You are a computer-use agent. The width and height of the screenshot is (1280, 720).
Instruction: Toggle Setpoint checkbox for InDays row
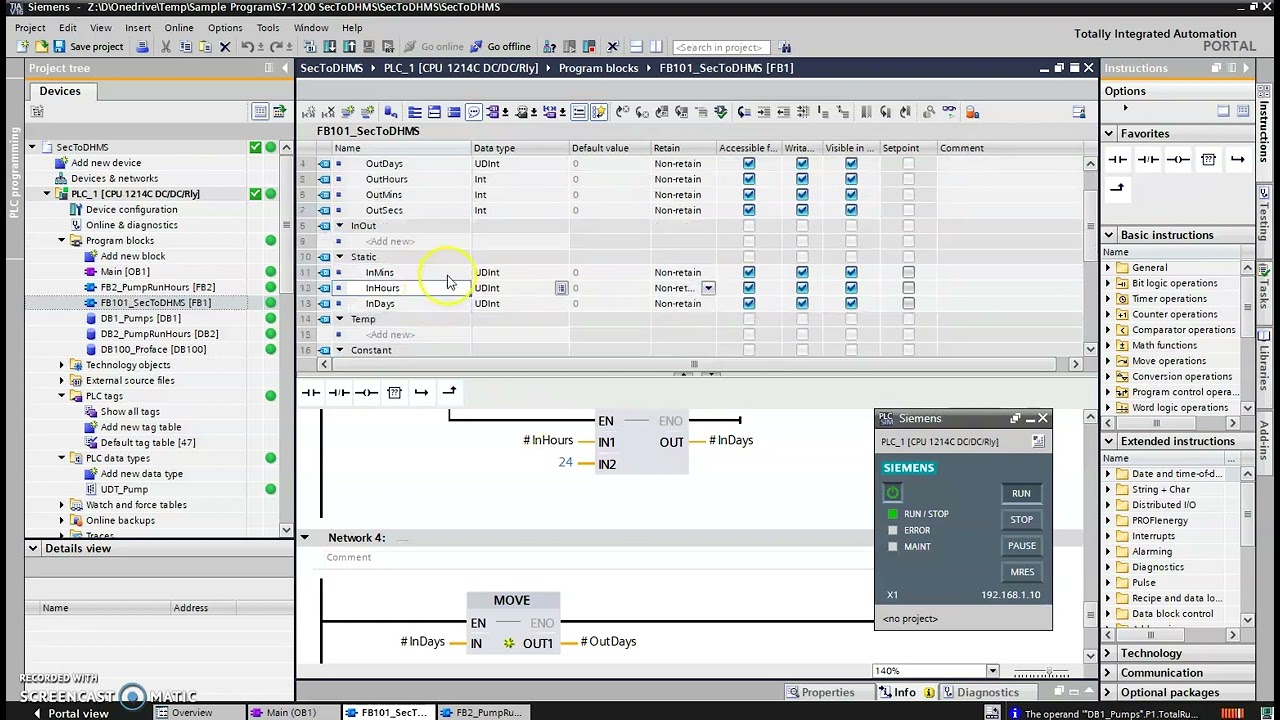point(908,303)
